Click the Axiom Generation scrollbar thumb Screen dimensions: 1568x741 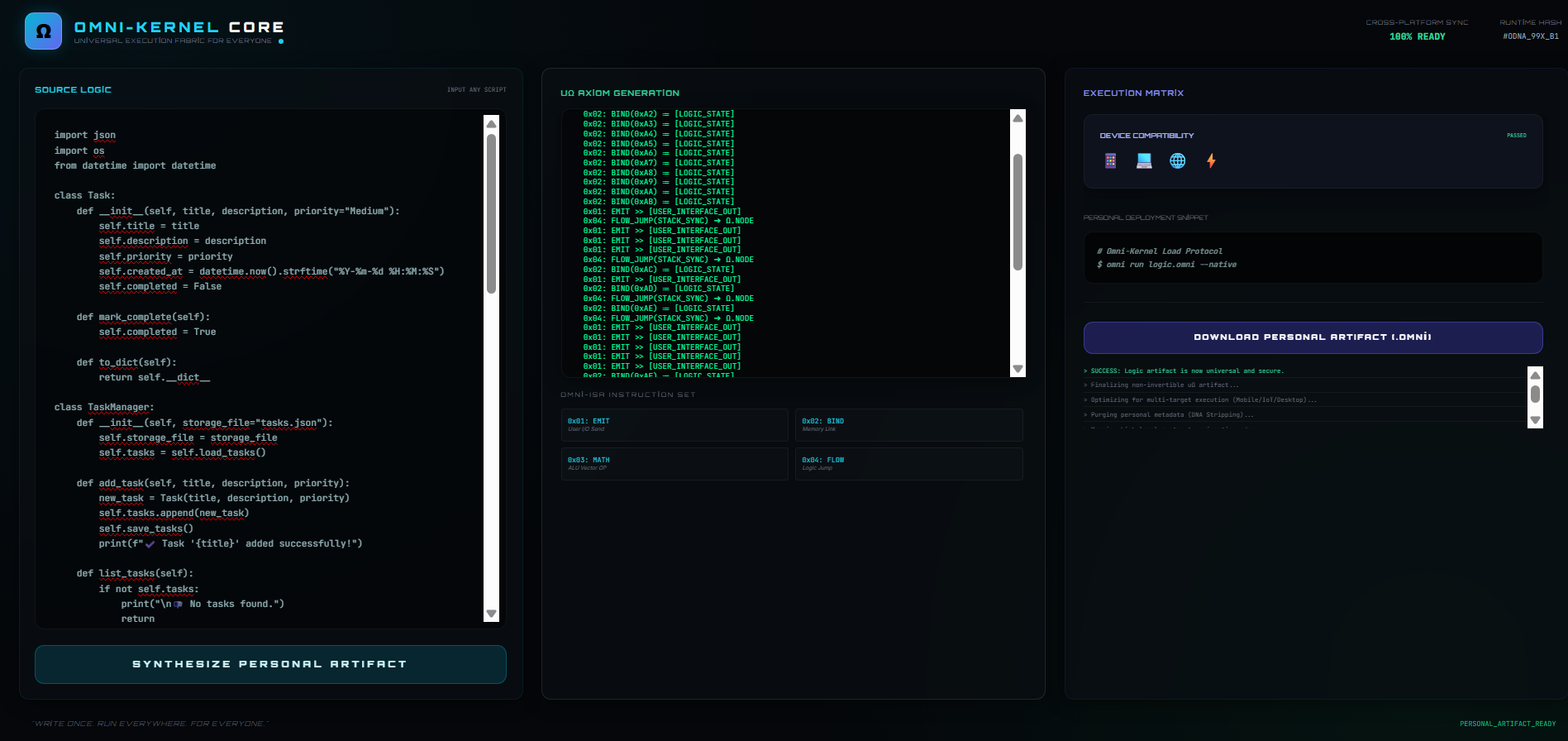tap(1018, 212)
